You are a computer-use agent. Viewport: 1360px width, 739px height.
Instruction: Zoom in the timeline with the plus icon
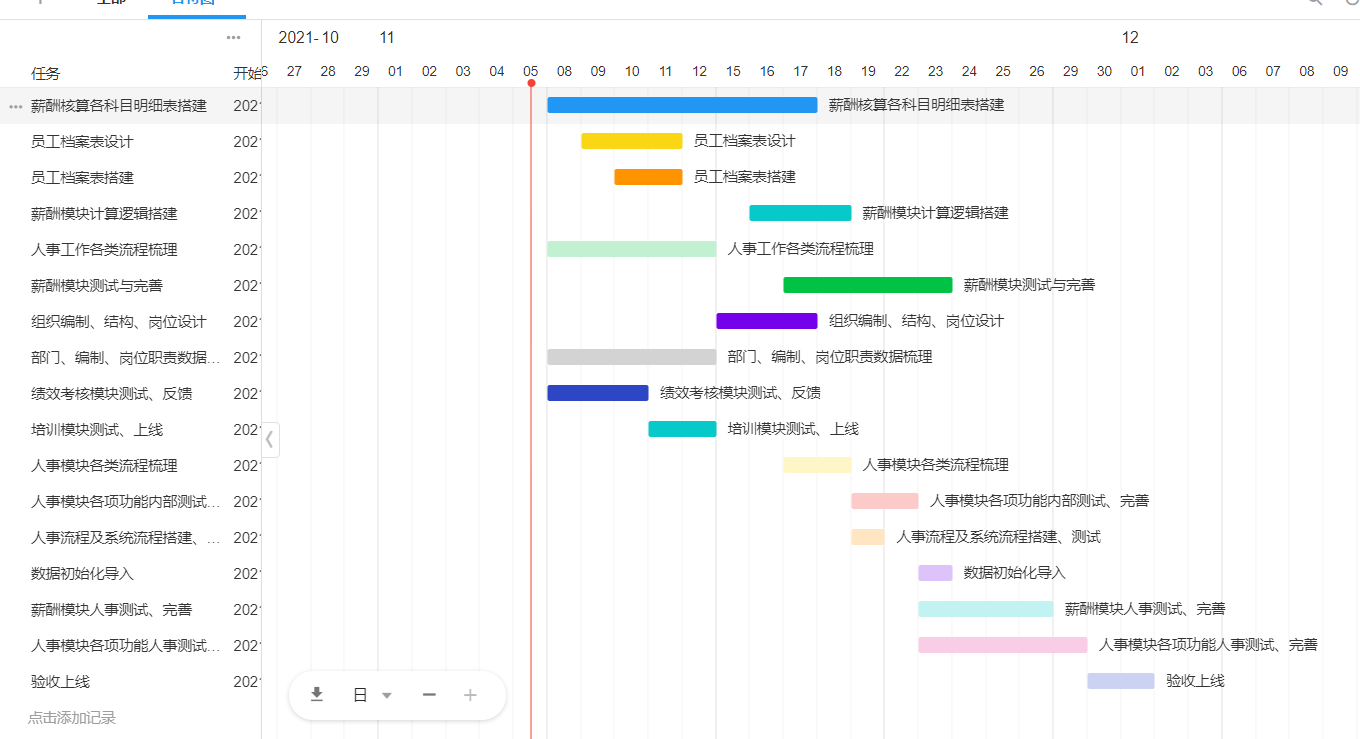470,695
